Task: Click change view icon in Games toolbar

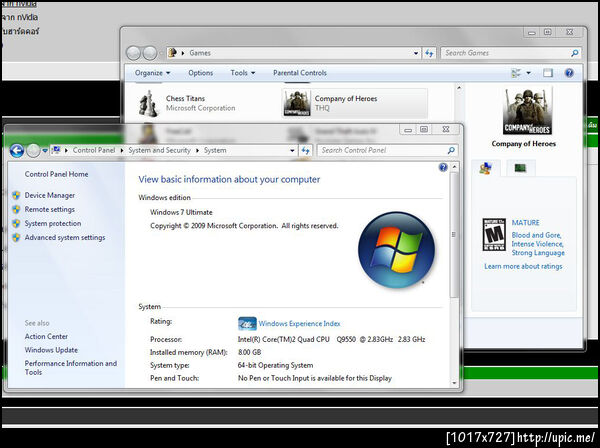Action: 516,73
